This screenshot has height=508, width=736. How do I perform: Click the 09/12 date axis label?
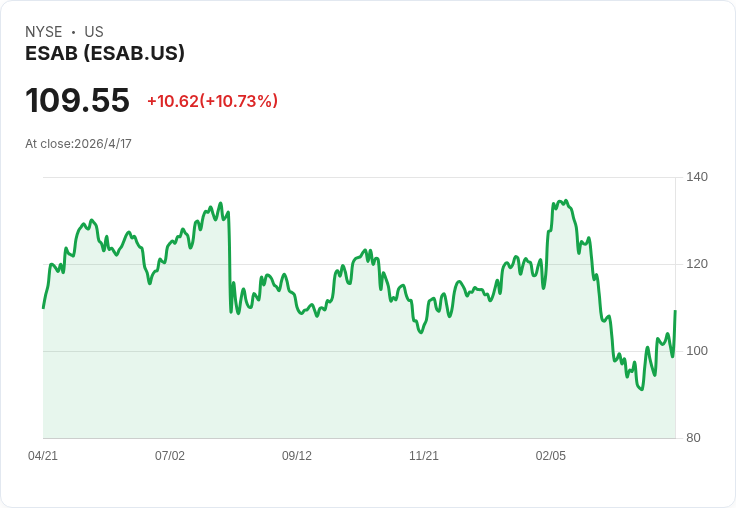click(297, 456)
